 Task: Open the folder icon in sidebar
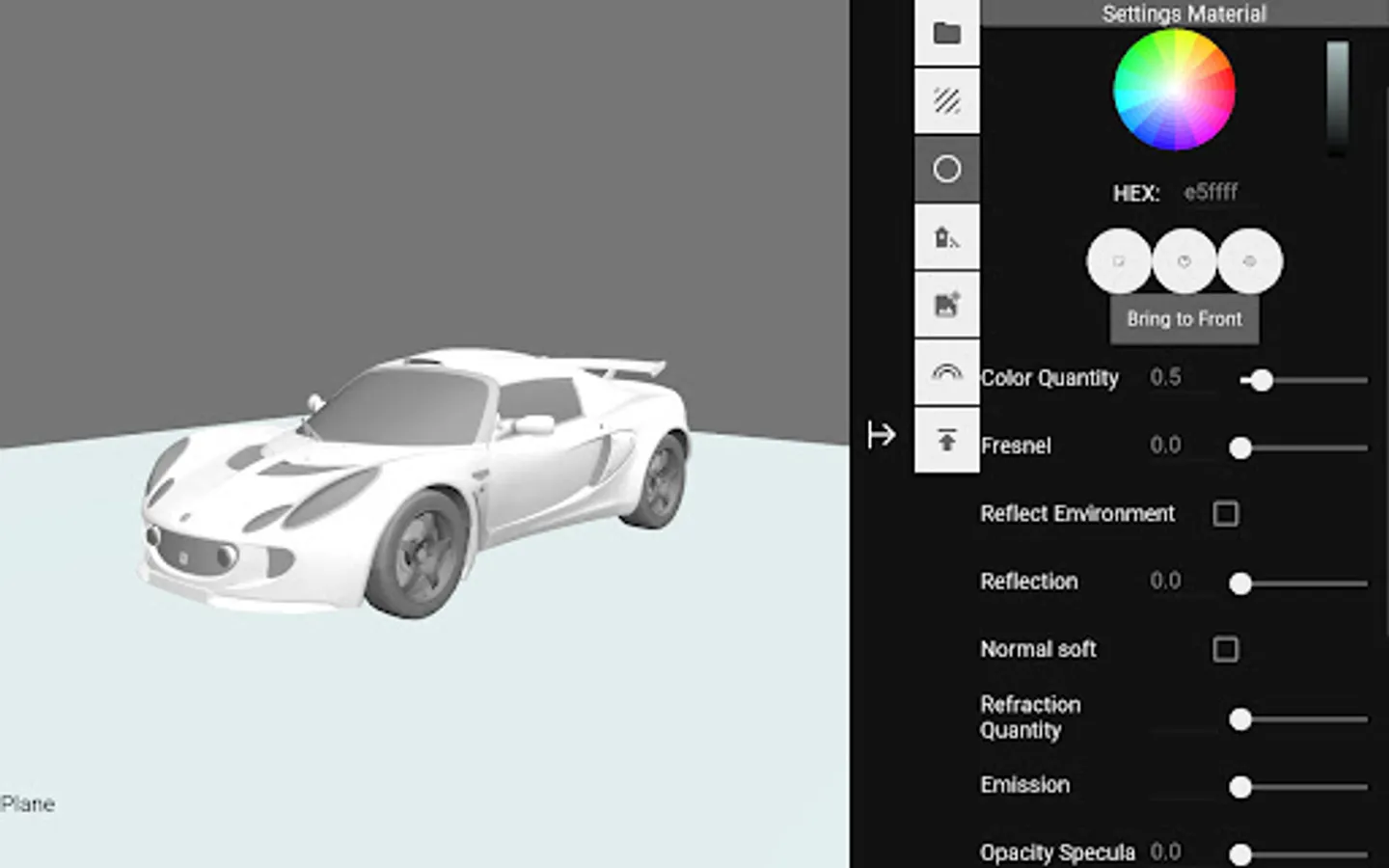[x=946, y=33]
